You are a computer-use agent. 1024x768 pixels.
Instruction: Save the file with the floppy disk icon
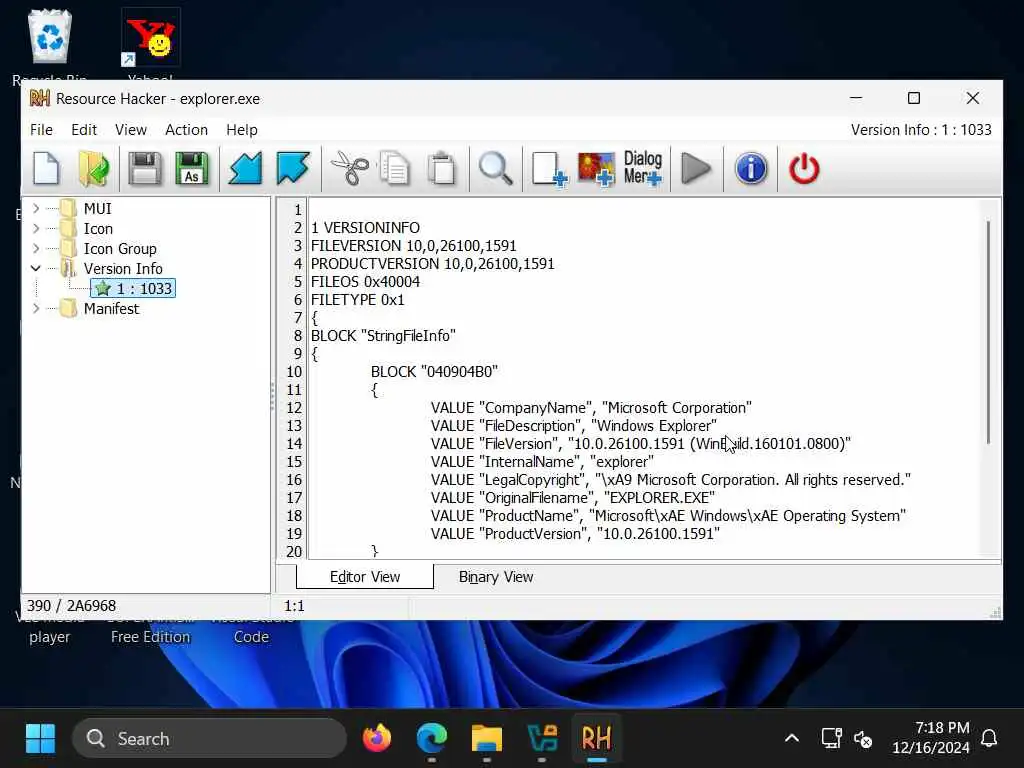(x=144, y=168)
